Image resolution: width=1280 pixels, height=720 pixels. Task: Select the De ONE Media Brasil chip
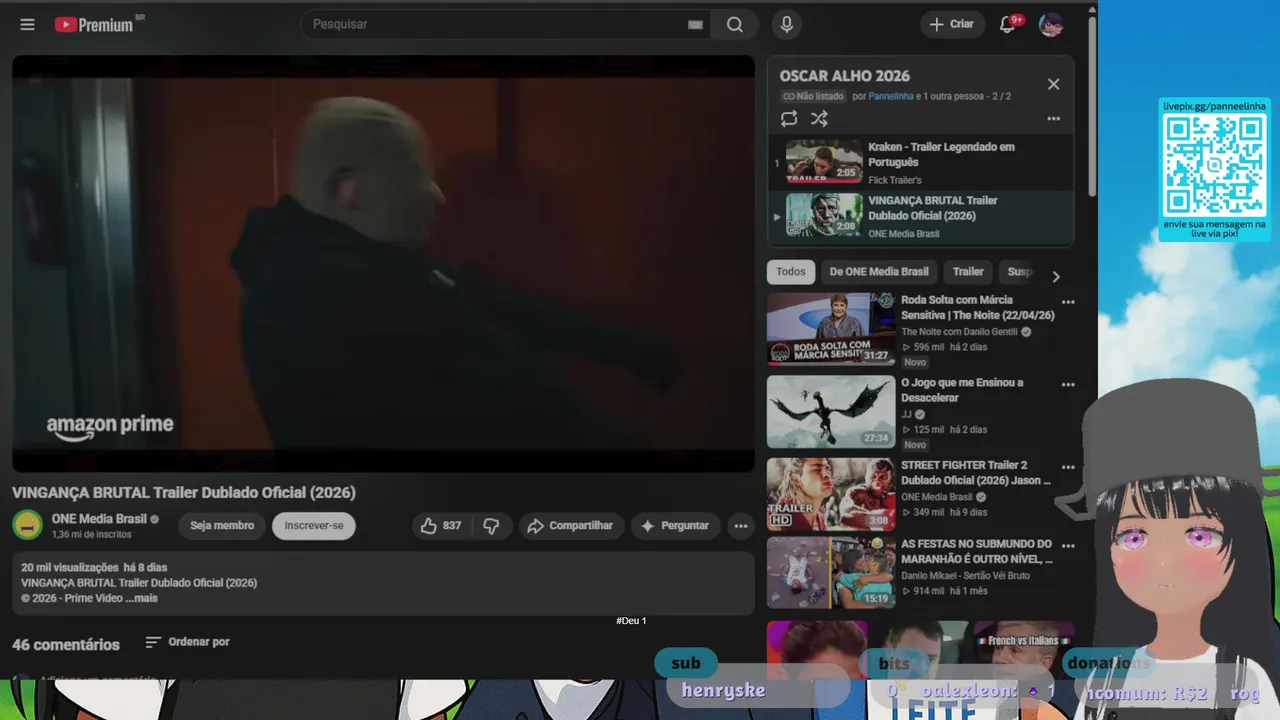click(879, 272)
